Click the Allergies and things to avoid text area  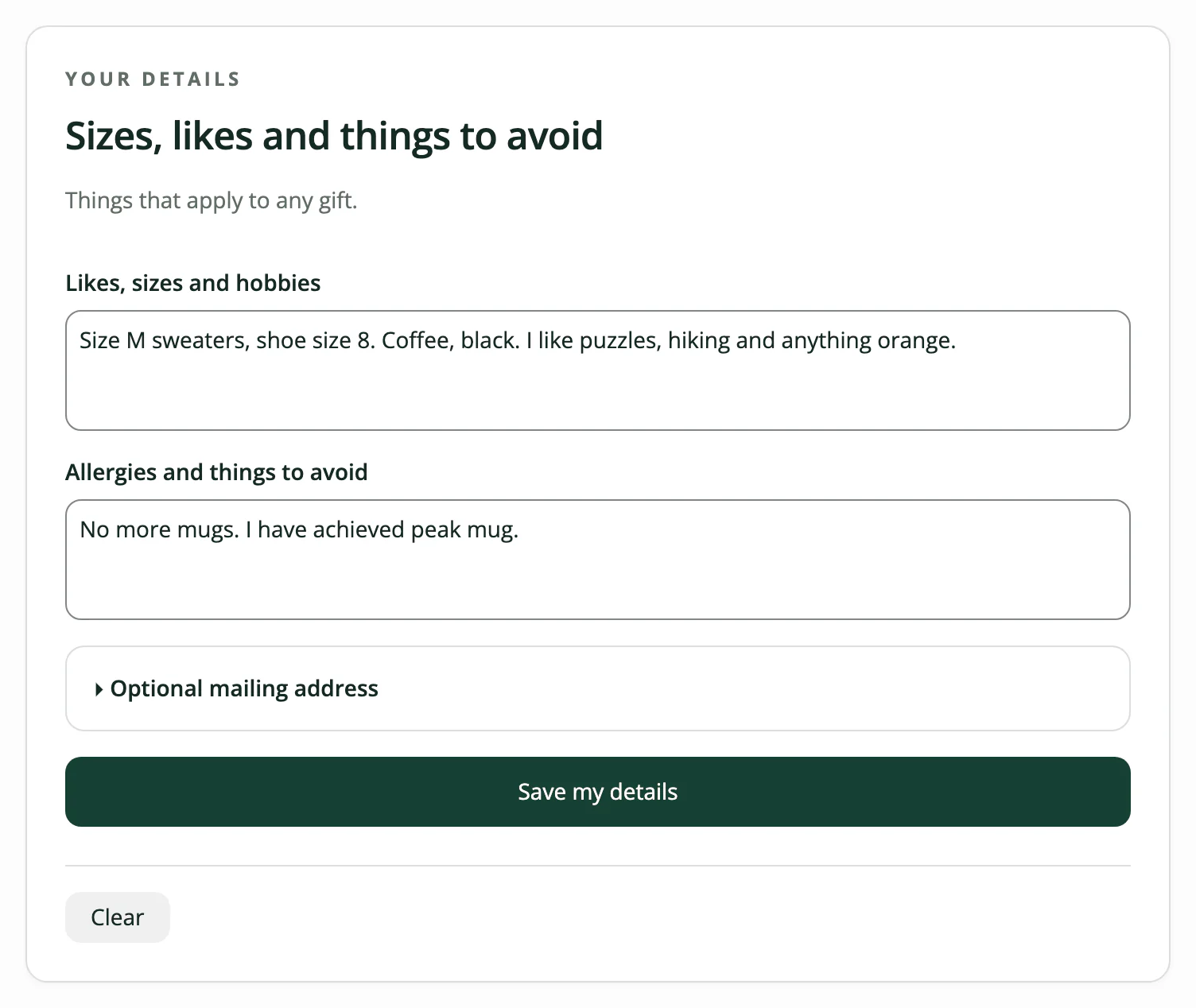click(x=597, y=560)
